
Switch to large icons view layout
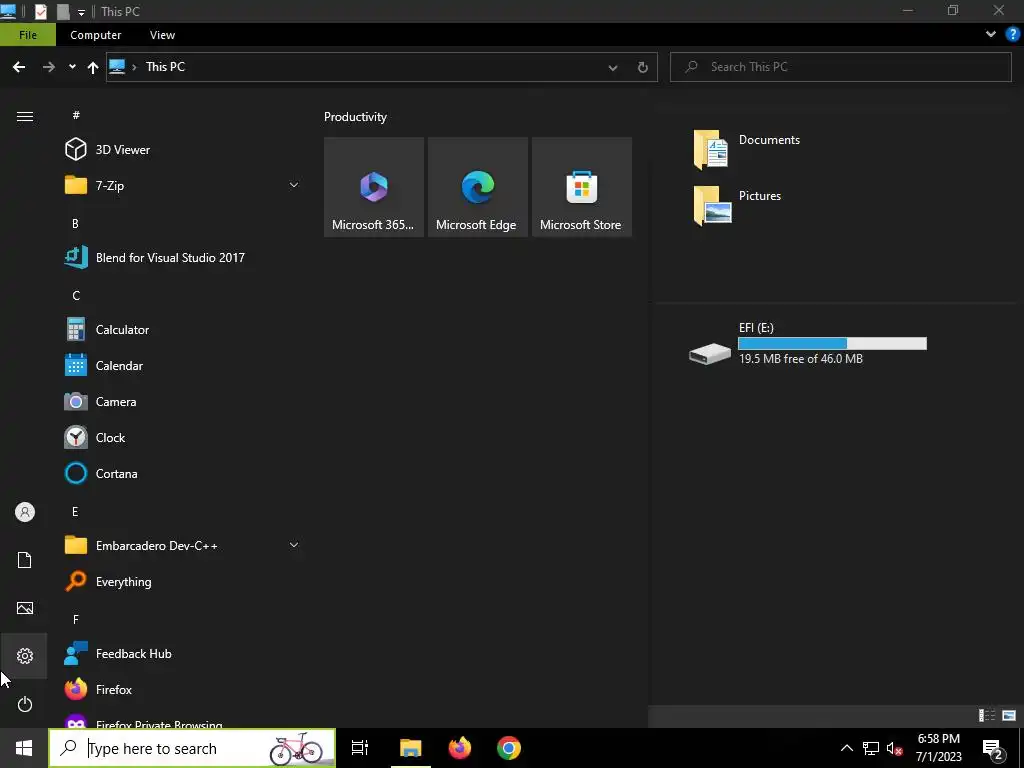click(1009, 716)
